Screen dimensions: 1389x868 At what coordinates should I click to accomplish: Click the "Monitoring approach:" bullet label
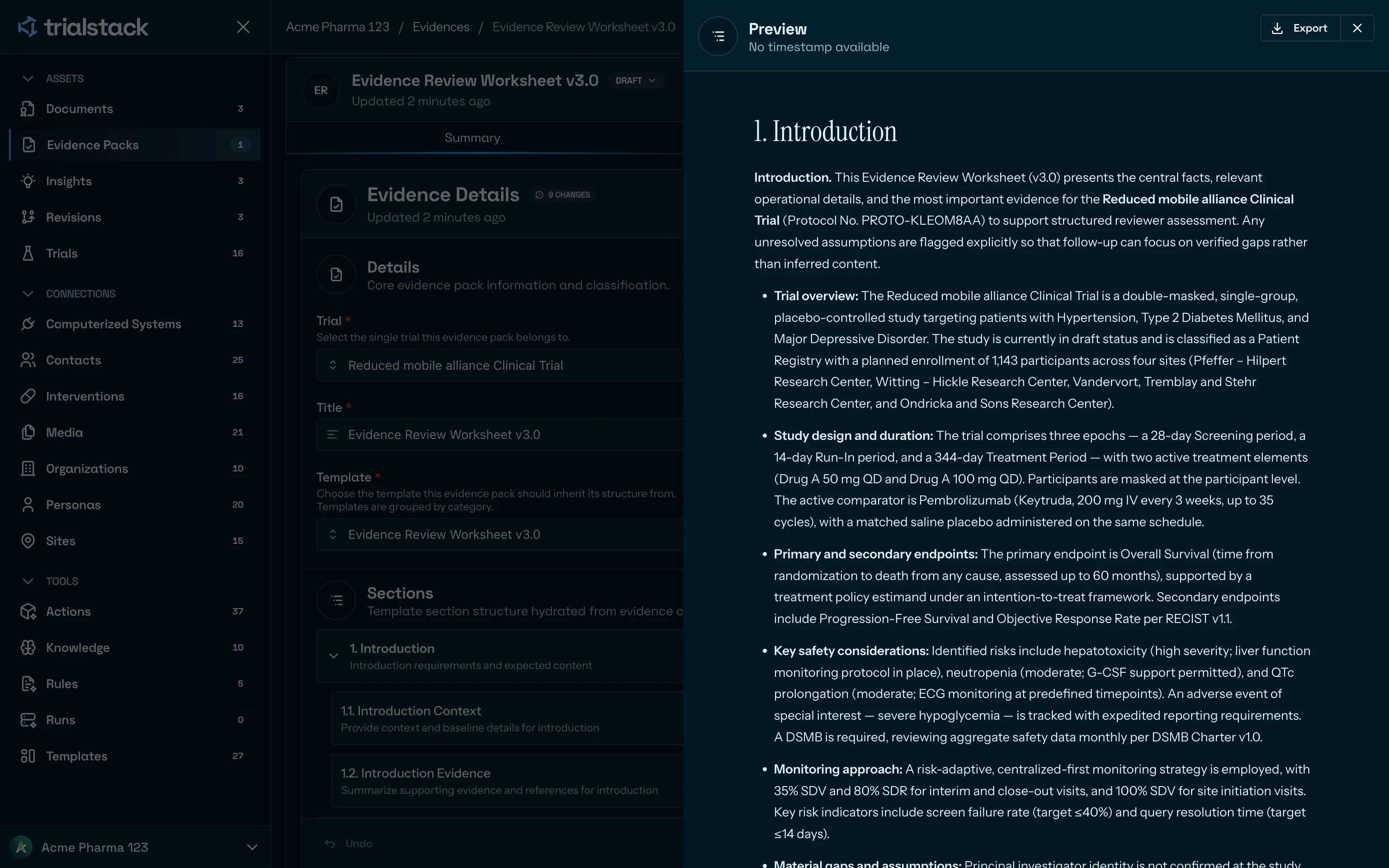pyautogui.click(x=838, y=769)
